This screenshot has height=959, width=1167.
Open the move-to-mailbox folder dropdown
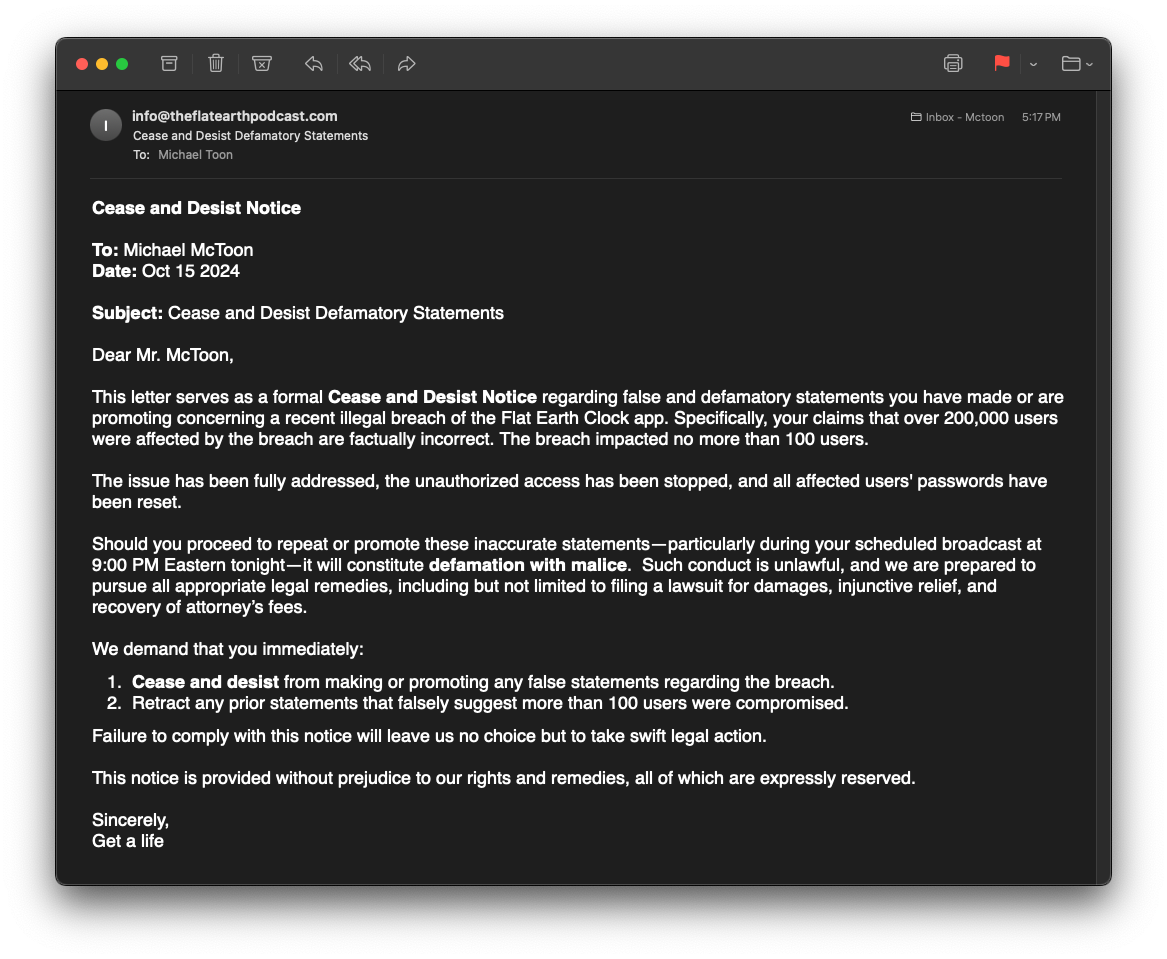[x=1076, y=64]
